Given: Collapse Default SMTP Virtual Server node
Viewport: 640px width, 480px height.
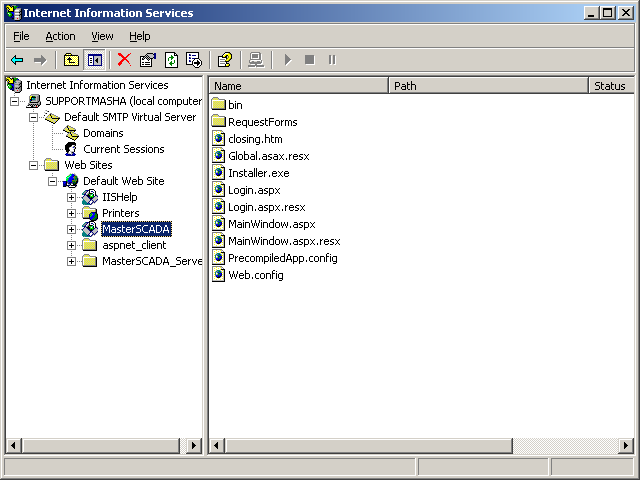Looking at the screenshot, I should [x=33, y=117].
